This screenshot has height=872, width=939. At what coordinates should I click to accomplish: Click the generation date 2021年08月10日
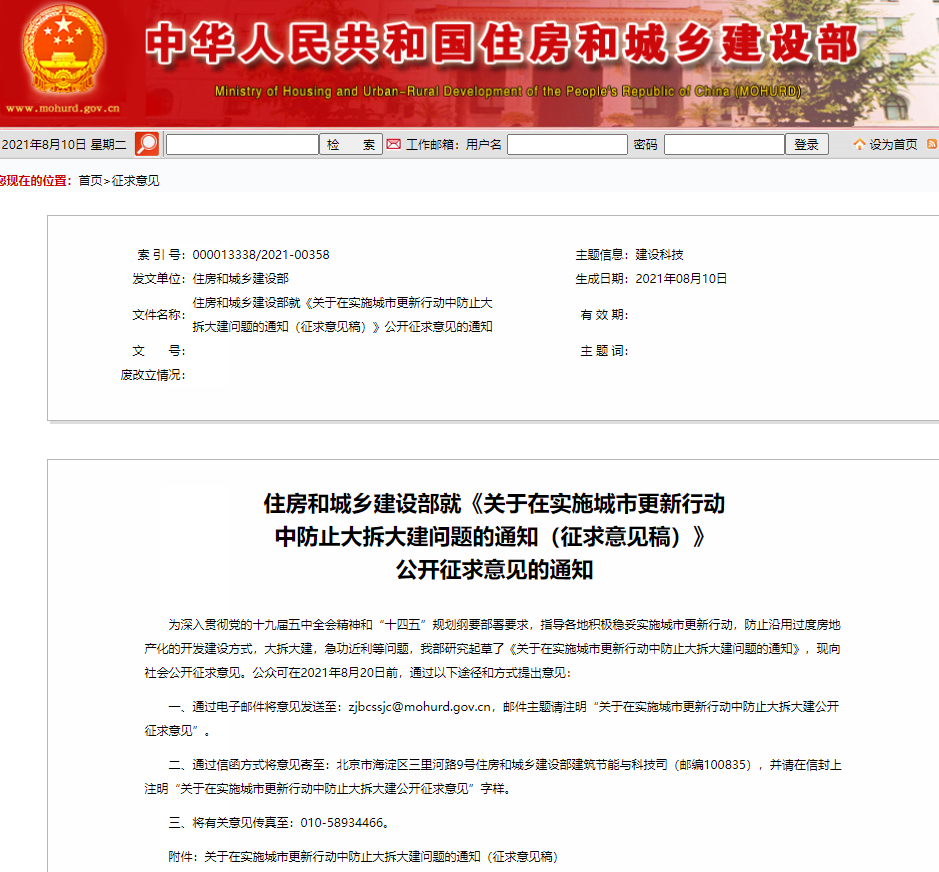point(681,278)
